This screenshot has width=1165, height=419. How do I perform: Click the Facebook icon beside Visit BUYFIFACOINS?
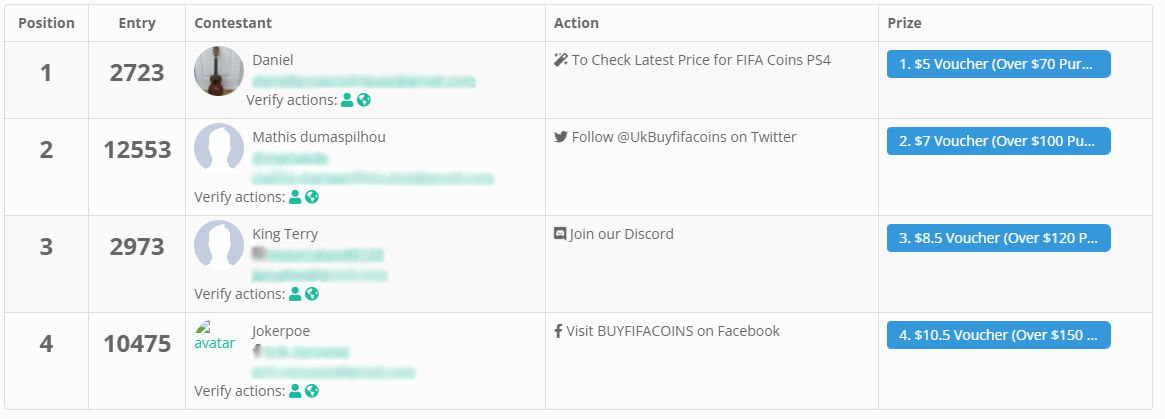tap(558, 331)
